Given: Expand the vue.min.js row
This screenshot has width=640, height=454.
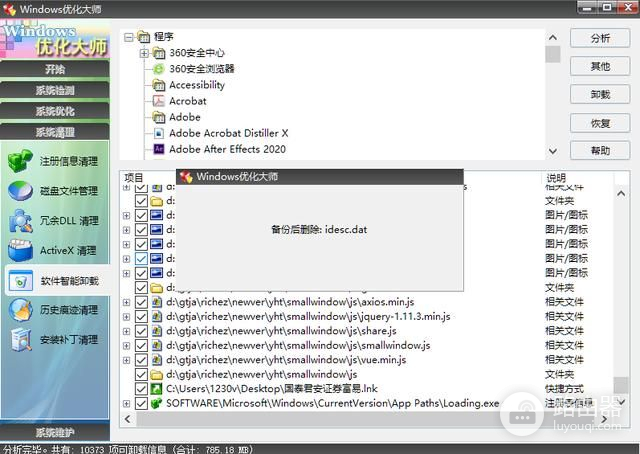Looking at the screenshot, I should pos(127,360).
